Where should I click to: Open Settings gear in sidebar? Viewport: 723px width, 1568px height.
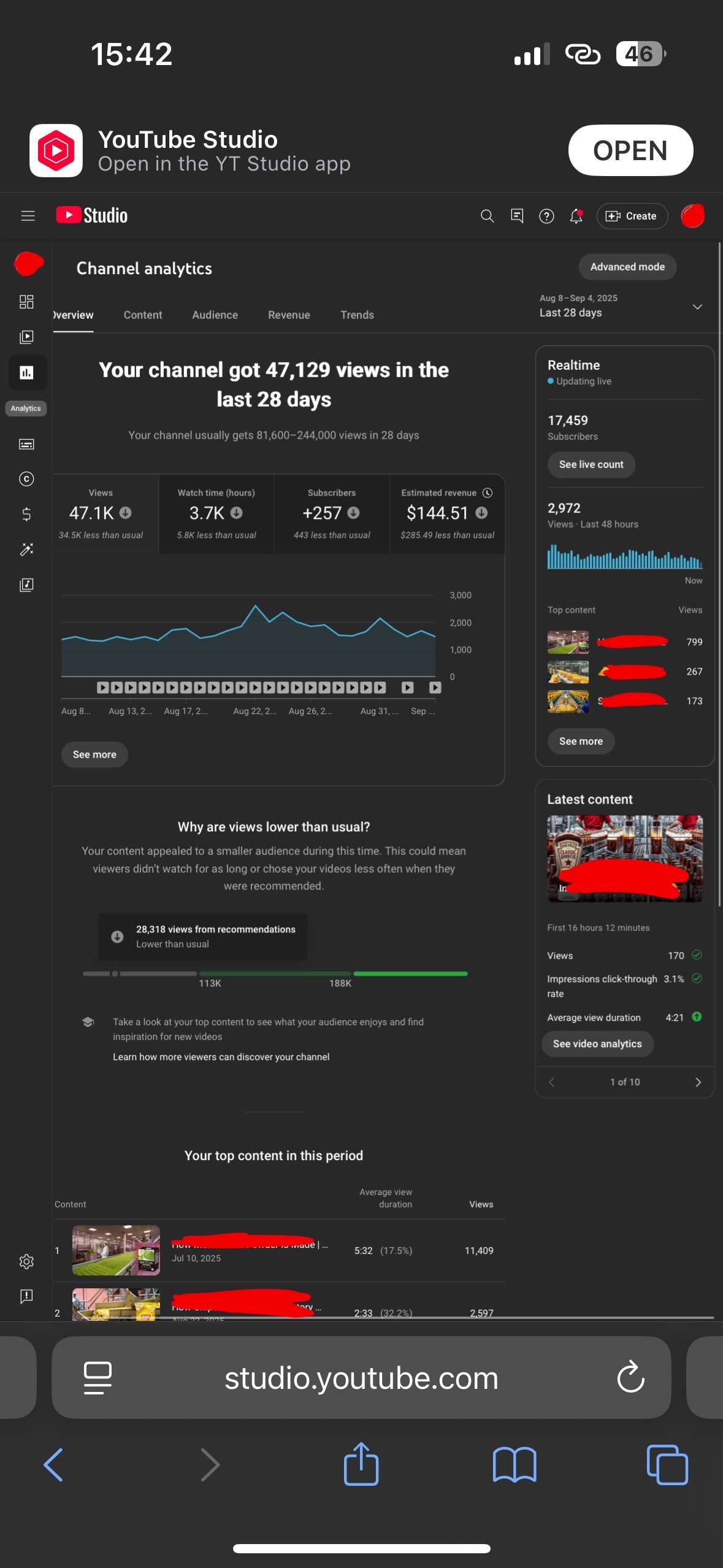tap(26, 1261)
